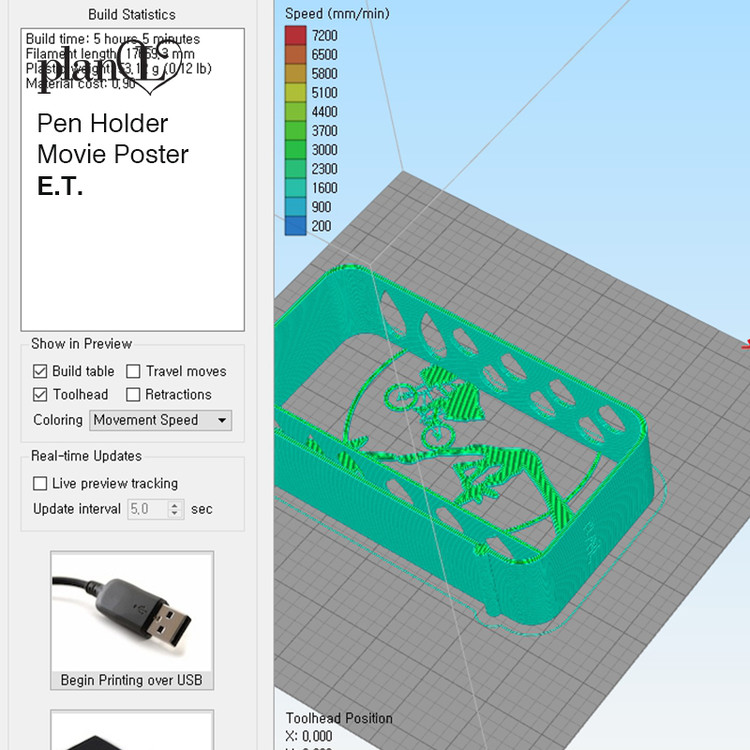750x750 pixels.
Task: Uncheck the Toolhead checkbox
Action: click(x=40, y=394)
